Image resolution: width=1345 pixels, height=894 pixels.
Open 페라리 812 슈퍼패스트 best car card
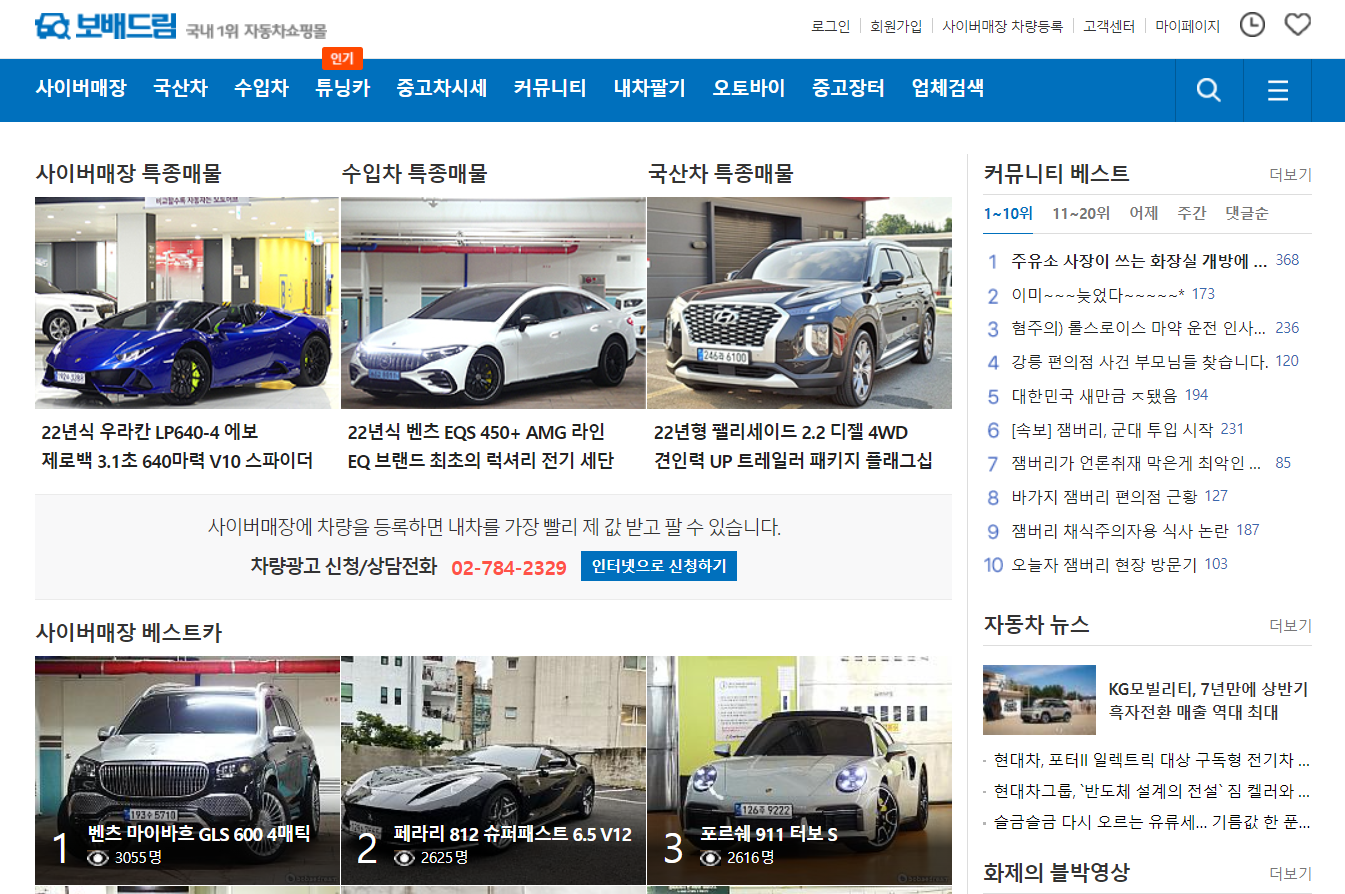point(493,770)
